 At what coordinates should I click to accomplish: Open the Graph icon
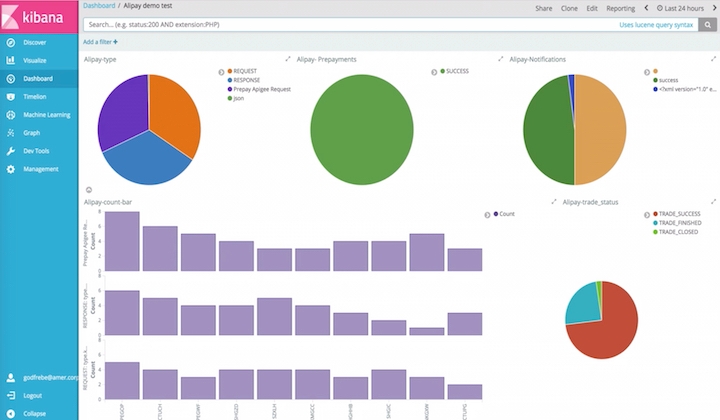[11, 133]
